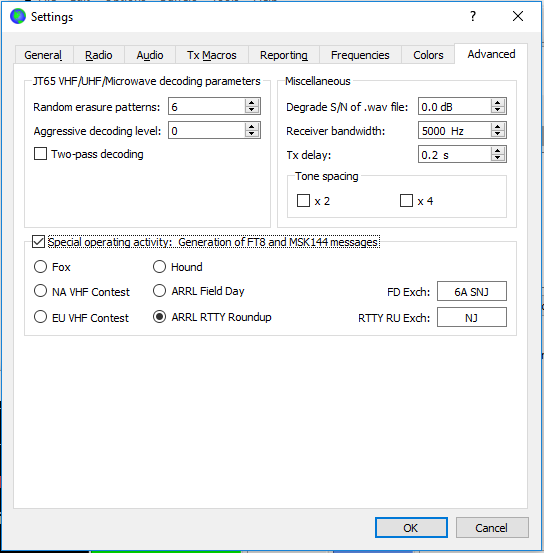544x553 pixels.
Task: Select EU VHF Contest radio button
Action: point(40,317)
